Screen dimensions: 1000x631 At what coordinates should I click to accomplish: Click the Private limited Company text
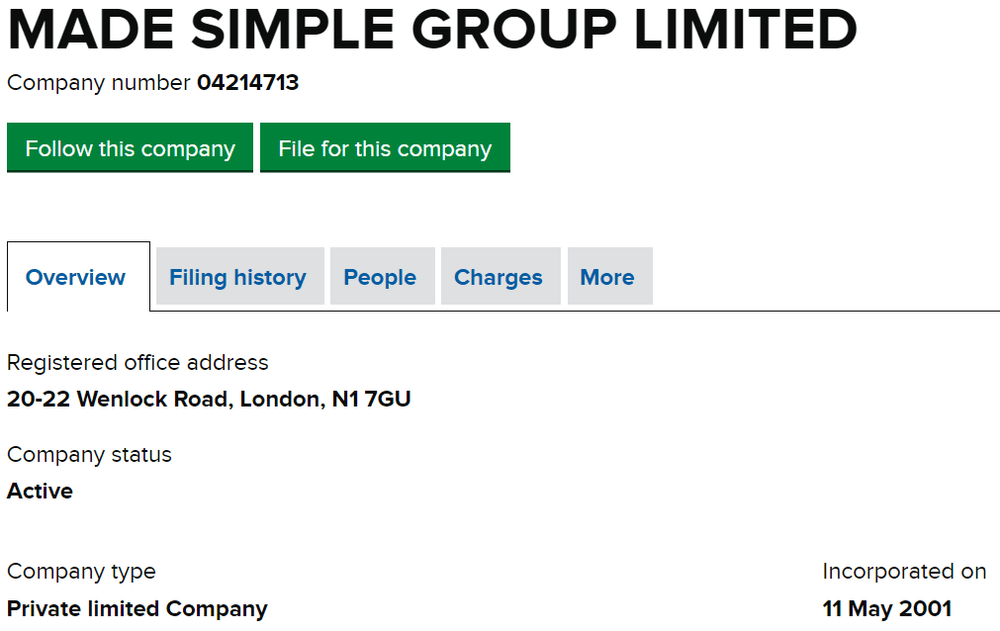pos(137,608)
